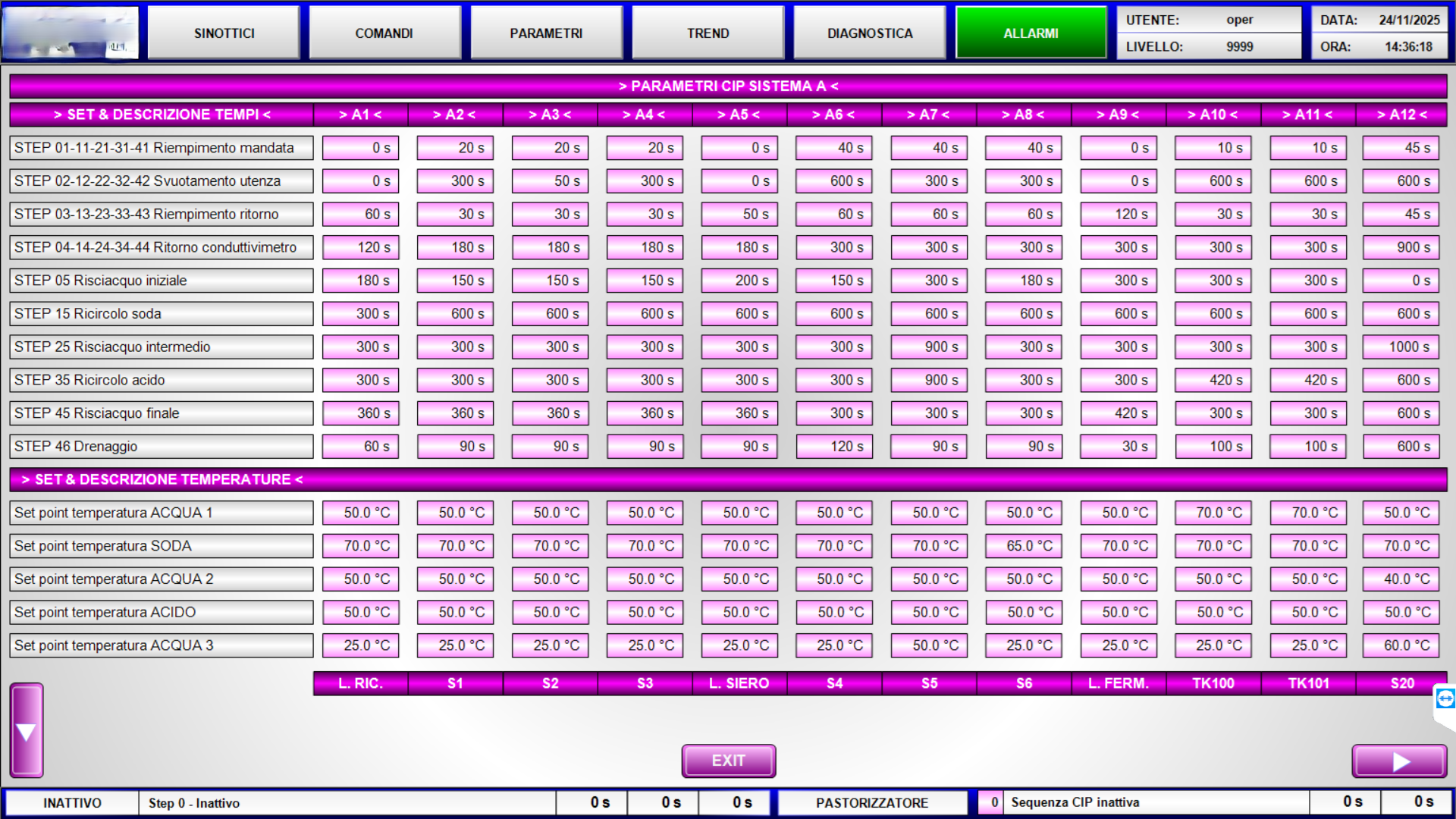The image size is (1456, 819).
Task: Open the TeamViewer side panel icon
Action: pyautogui.click(x=1445, y=698)
